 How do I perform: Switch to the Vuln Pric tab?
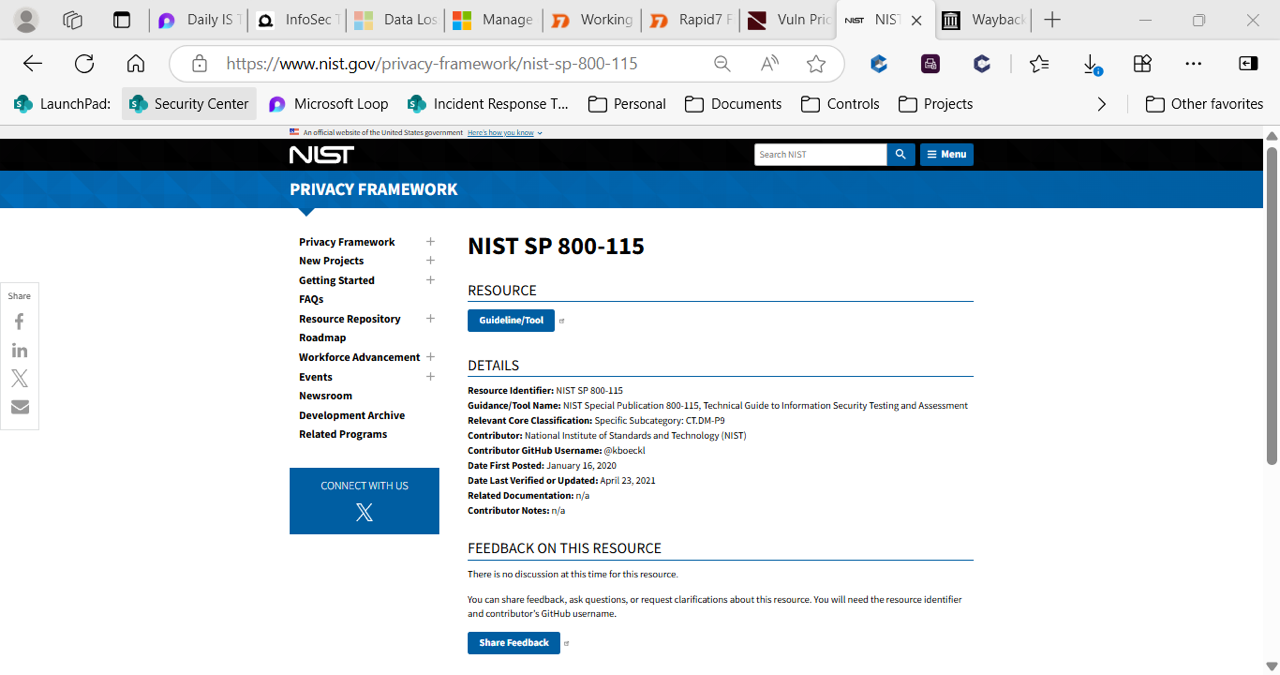787,20
